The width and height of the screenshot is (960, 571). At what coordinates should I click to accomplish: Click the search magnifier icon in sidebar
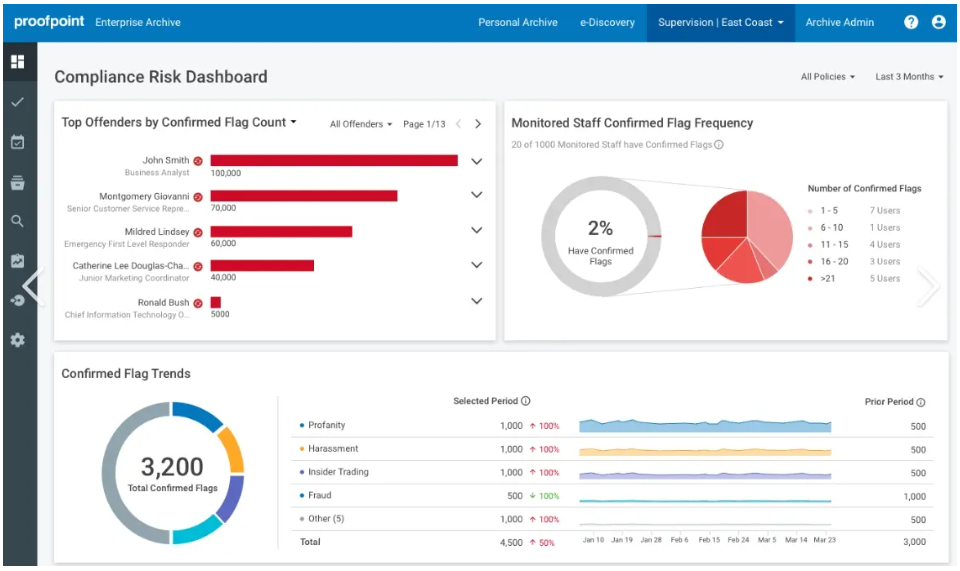point(18,221)
